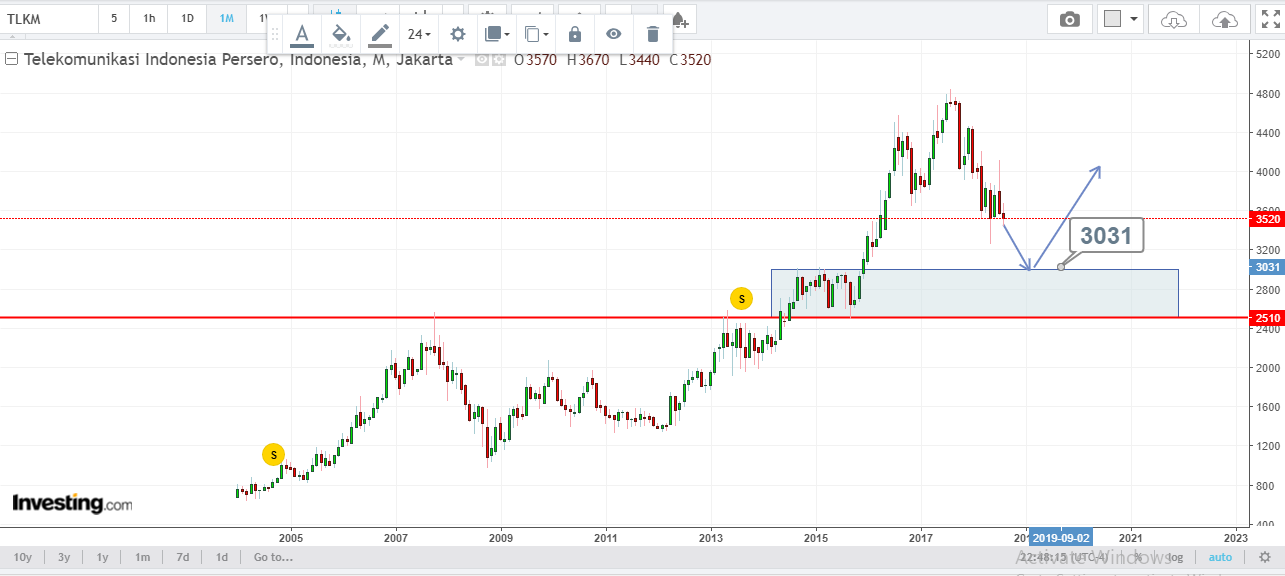Lock the selected drawing
This screenshot has width=1285, height=576.
(x=575, y=34)
